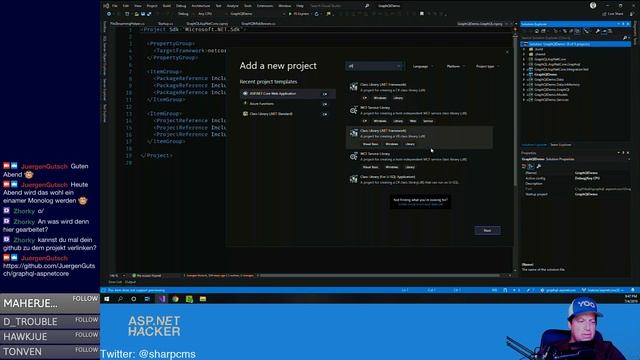Viewport: 640px width, 360px height.
Task: Open the Language filter dropdown
Action: tap(423, 66)
